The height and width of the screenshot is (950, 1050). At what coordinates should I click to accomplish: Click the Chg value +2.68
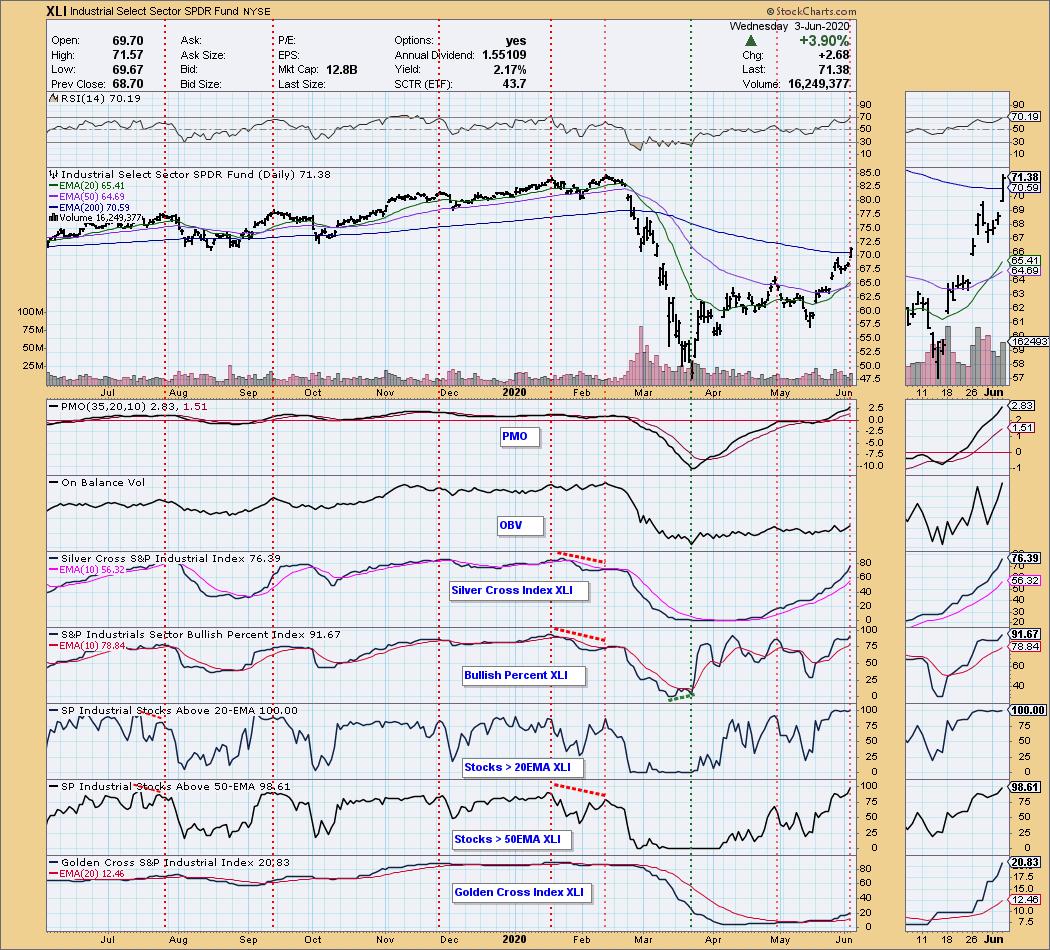834,56
